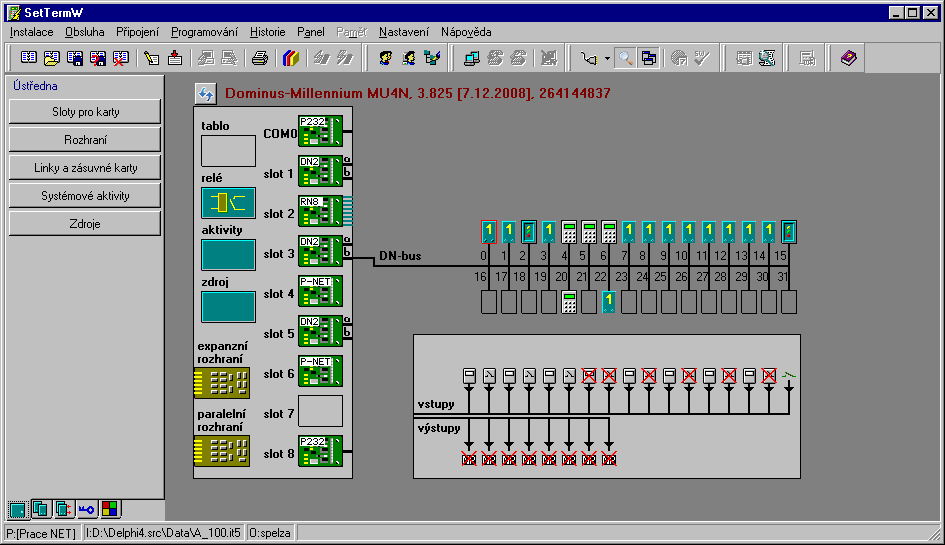This screenshot has height=545, width=945.
Task: Click the printer icon in the toolbar
Action: 260,58
